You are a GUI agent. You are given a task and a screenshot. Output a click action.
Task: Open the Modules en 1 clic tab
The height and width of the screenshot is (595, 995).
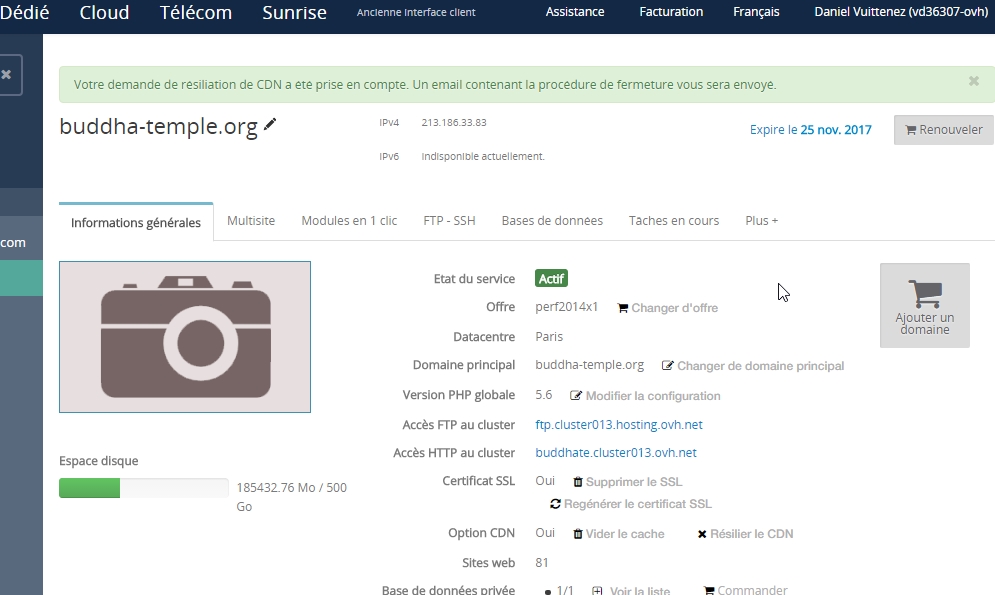tap(349, 221)
